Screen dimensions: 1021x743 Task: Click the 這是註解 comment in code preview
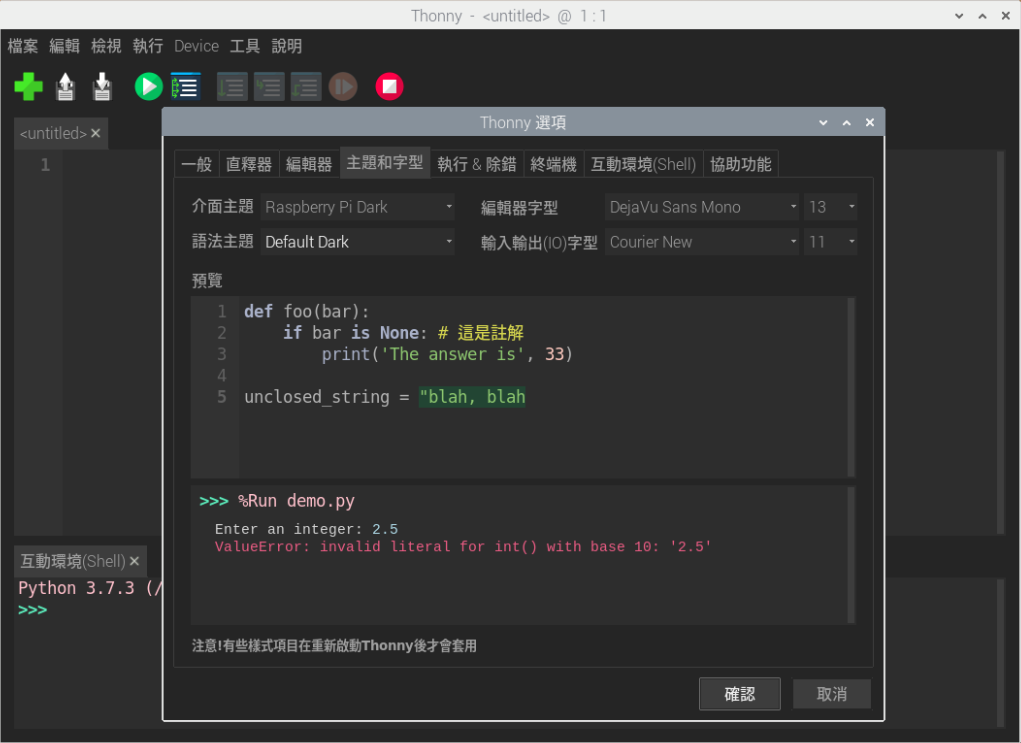pyautogui.click(x=490, y=333)
